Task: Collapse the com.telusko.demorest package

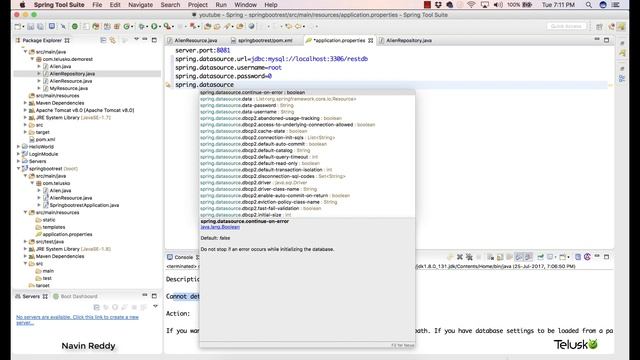Action: [32, 59]
